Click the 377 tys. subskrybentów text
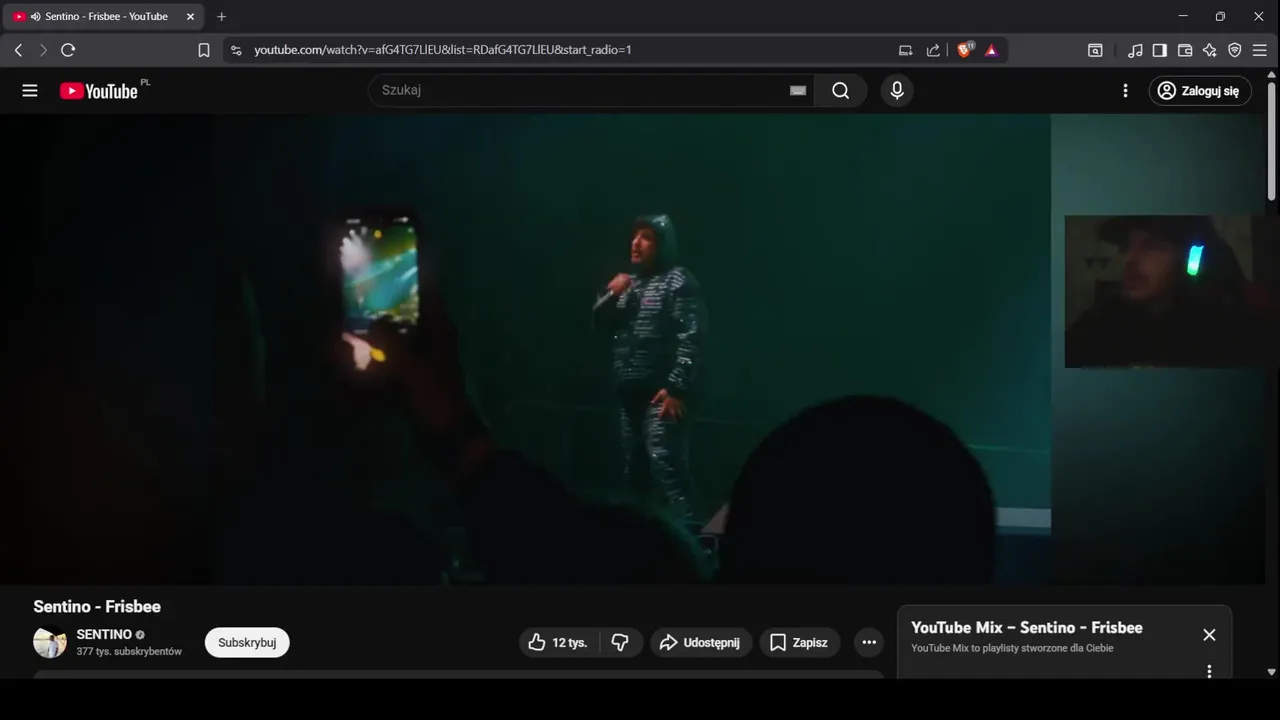This screenshot has height=720, width=1280. click(129, 651)
